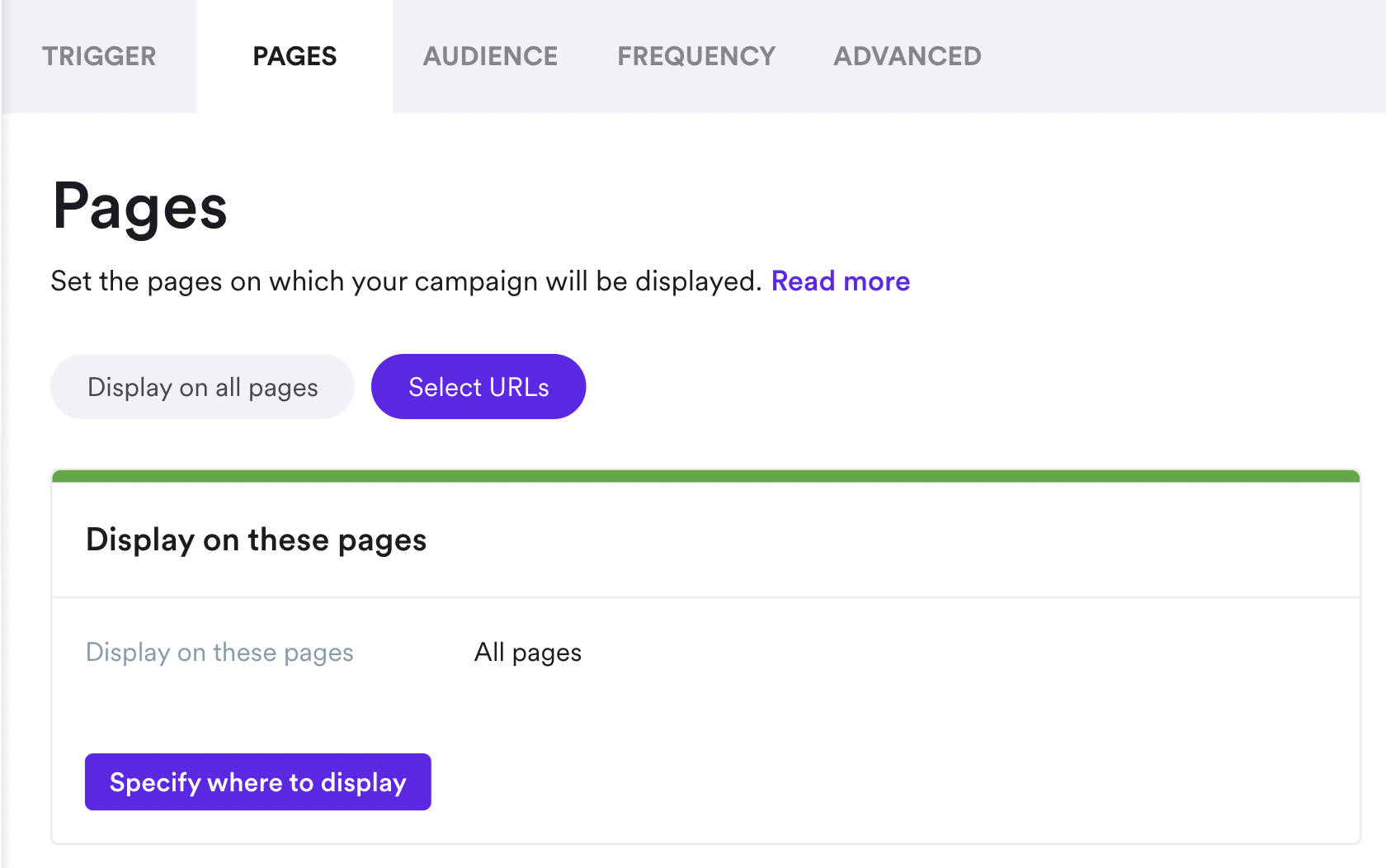This screenshot has height=868, width=1386.
Task: Click the bold Display on these pages title
Action: tap(256, 540)
